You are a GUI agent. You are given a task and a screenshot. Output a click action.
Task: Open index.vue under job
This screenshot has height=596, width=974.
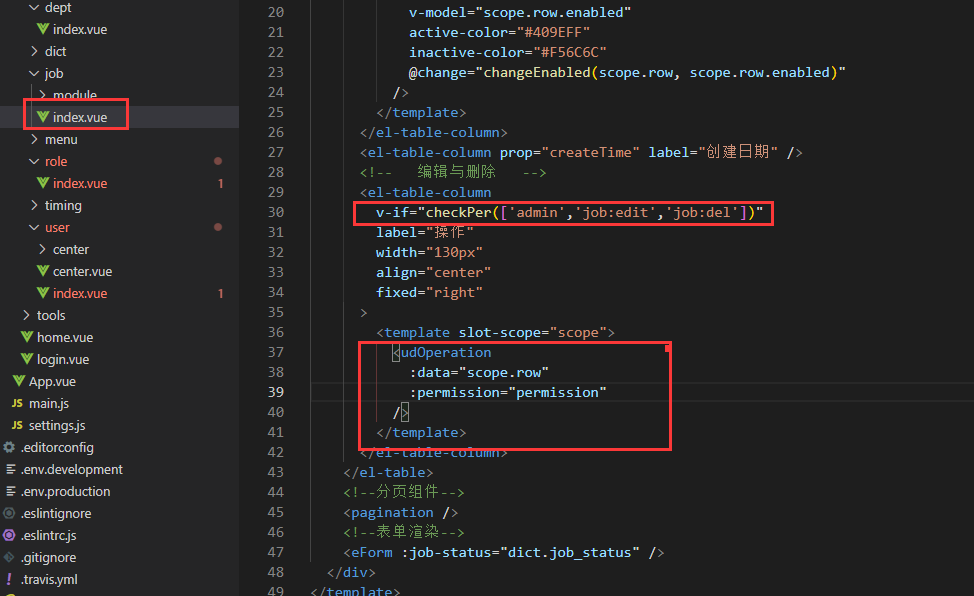[x=80, y=117]
